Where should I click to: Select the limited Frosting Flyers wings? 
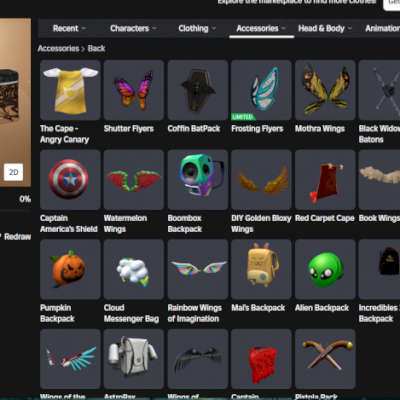(261, 90)
